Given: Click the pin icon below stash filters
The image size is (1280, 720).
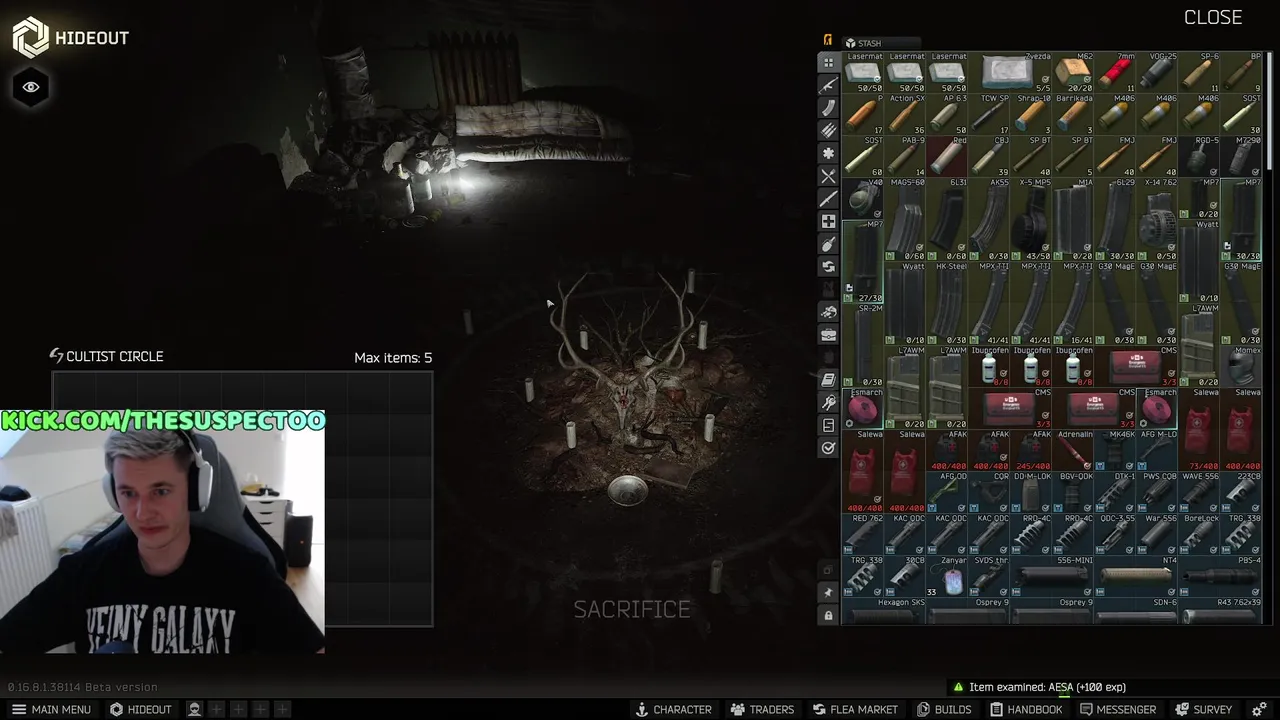Looking at the screenshot, I should tap(828, 593).
